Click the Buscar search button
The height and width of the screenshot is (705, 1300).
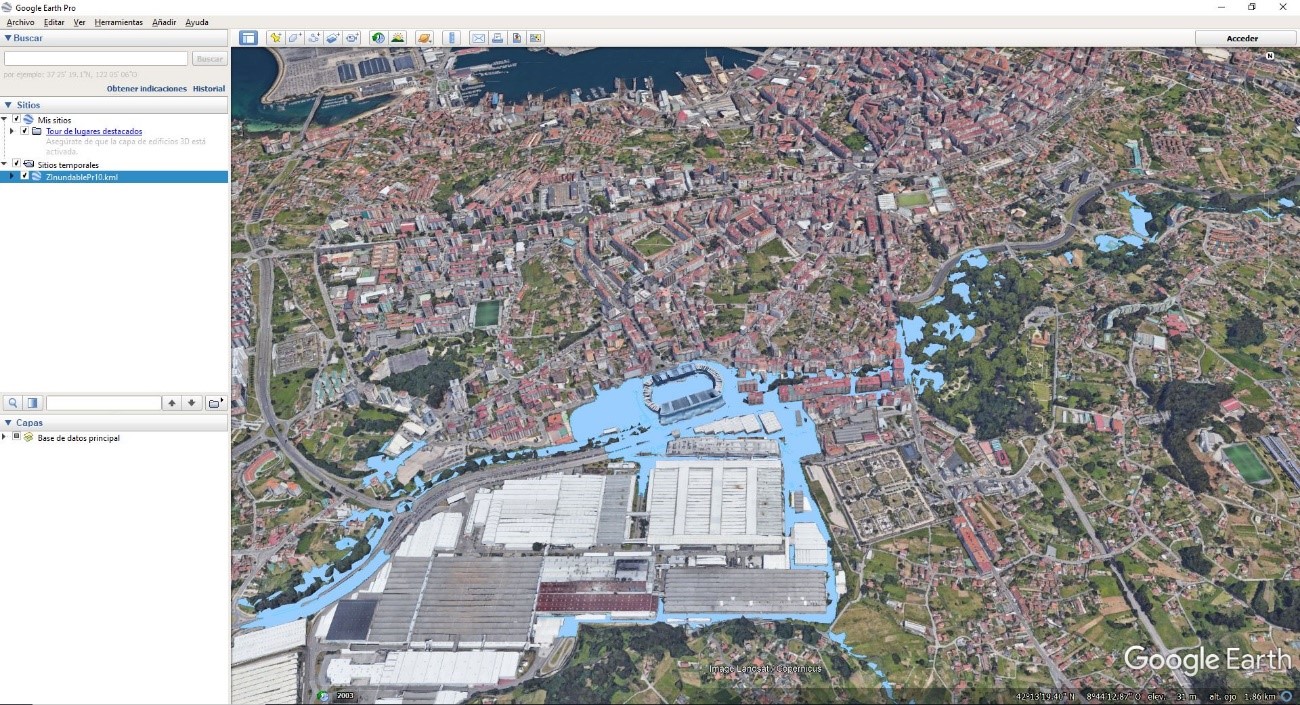(209, 59)
